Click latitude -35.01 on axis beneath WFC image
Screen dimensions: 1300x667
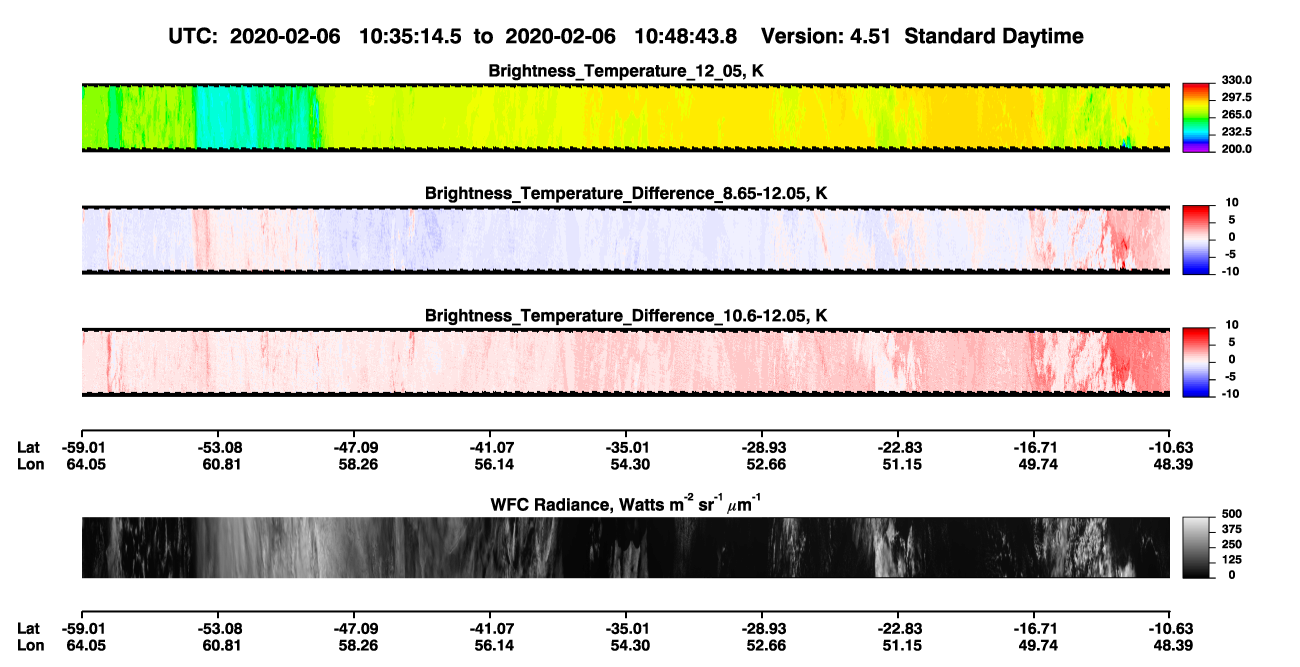[x=626, y=628]
